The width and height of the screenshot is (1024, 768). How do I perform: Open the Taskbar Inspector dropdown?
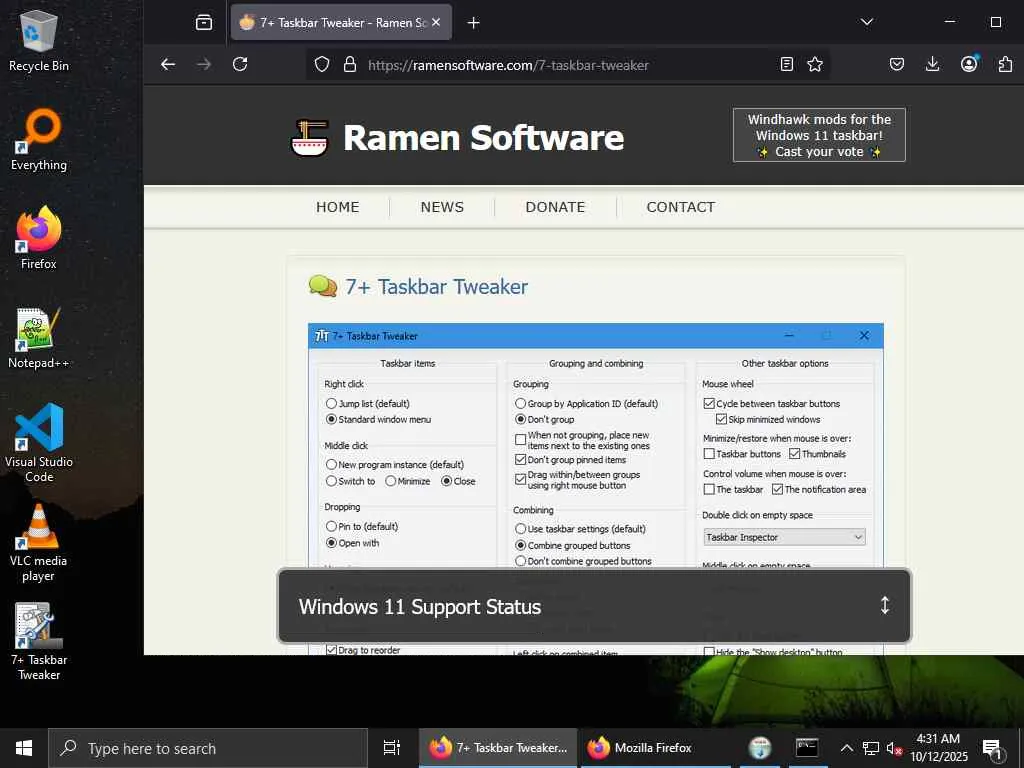[x=784, y=537]
